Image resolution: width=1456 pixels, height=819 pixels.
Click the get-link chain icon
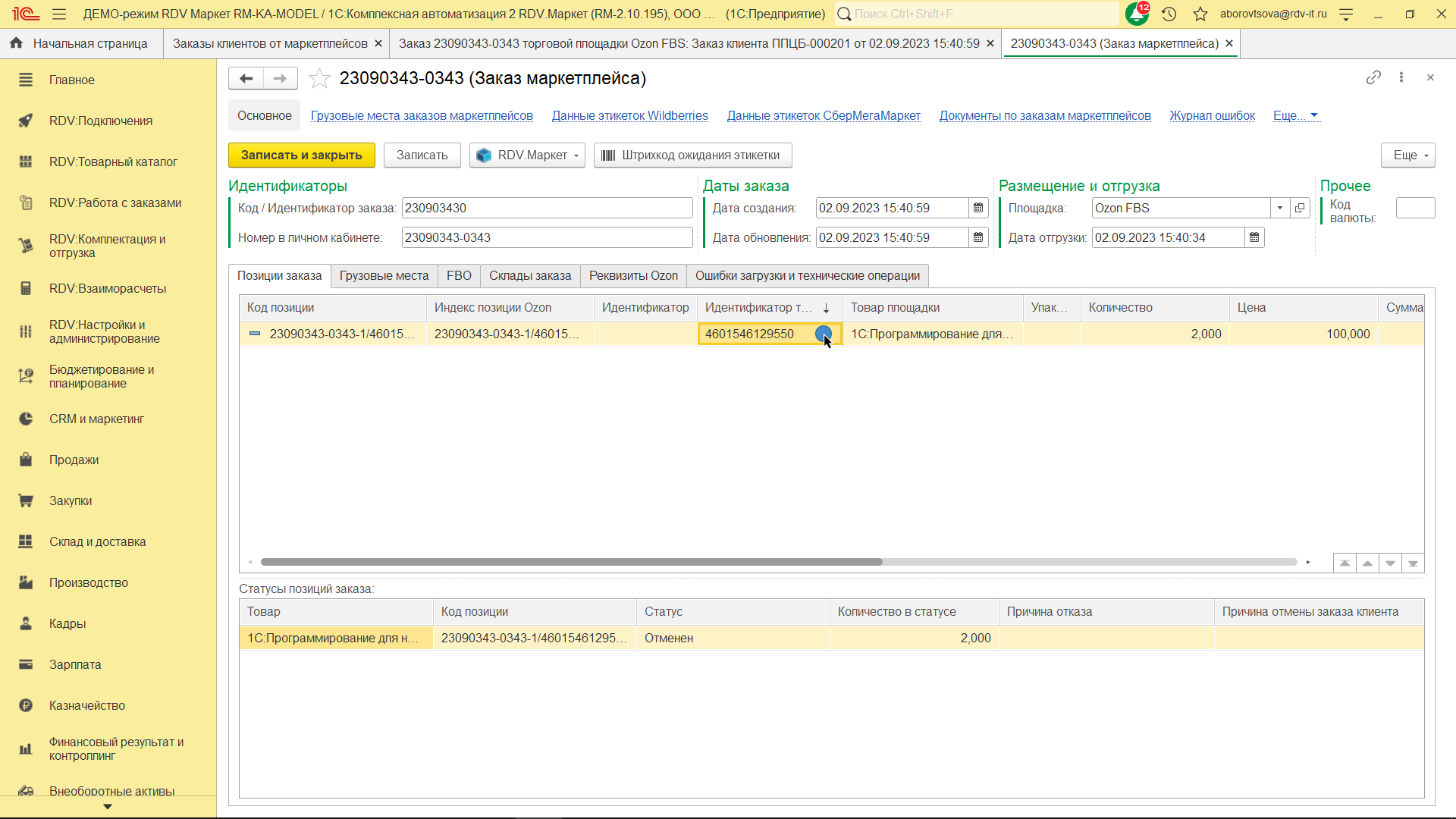pos(1373,77)
